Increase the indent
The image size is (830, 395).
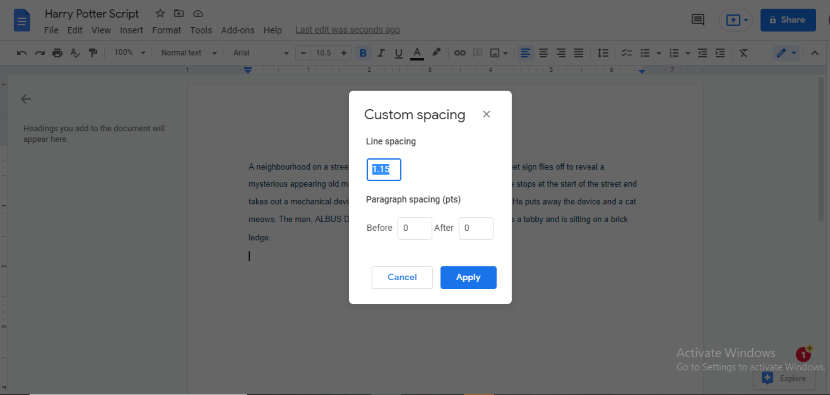720,53
